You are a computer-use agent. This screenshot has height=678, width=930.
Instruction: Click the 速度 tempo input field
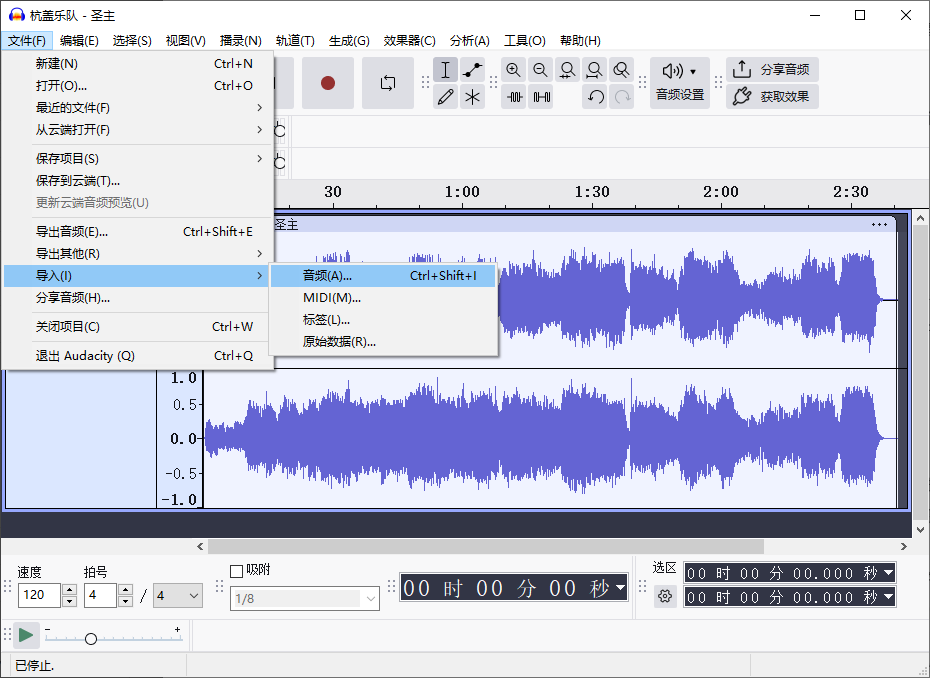click(x=40, y=595)
